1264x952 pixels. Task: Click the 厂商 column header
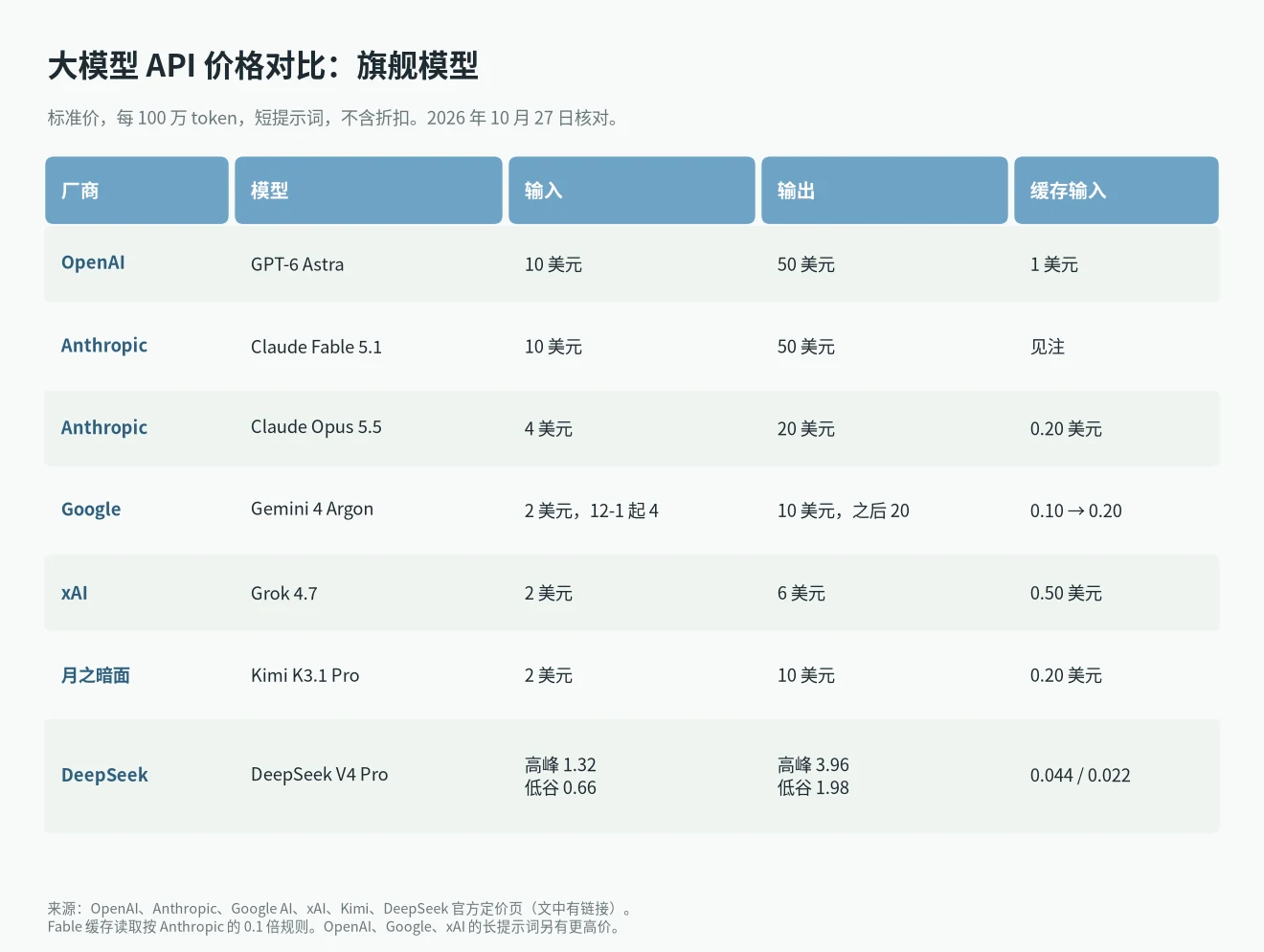pos(137,191)
